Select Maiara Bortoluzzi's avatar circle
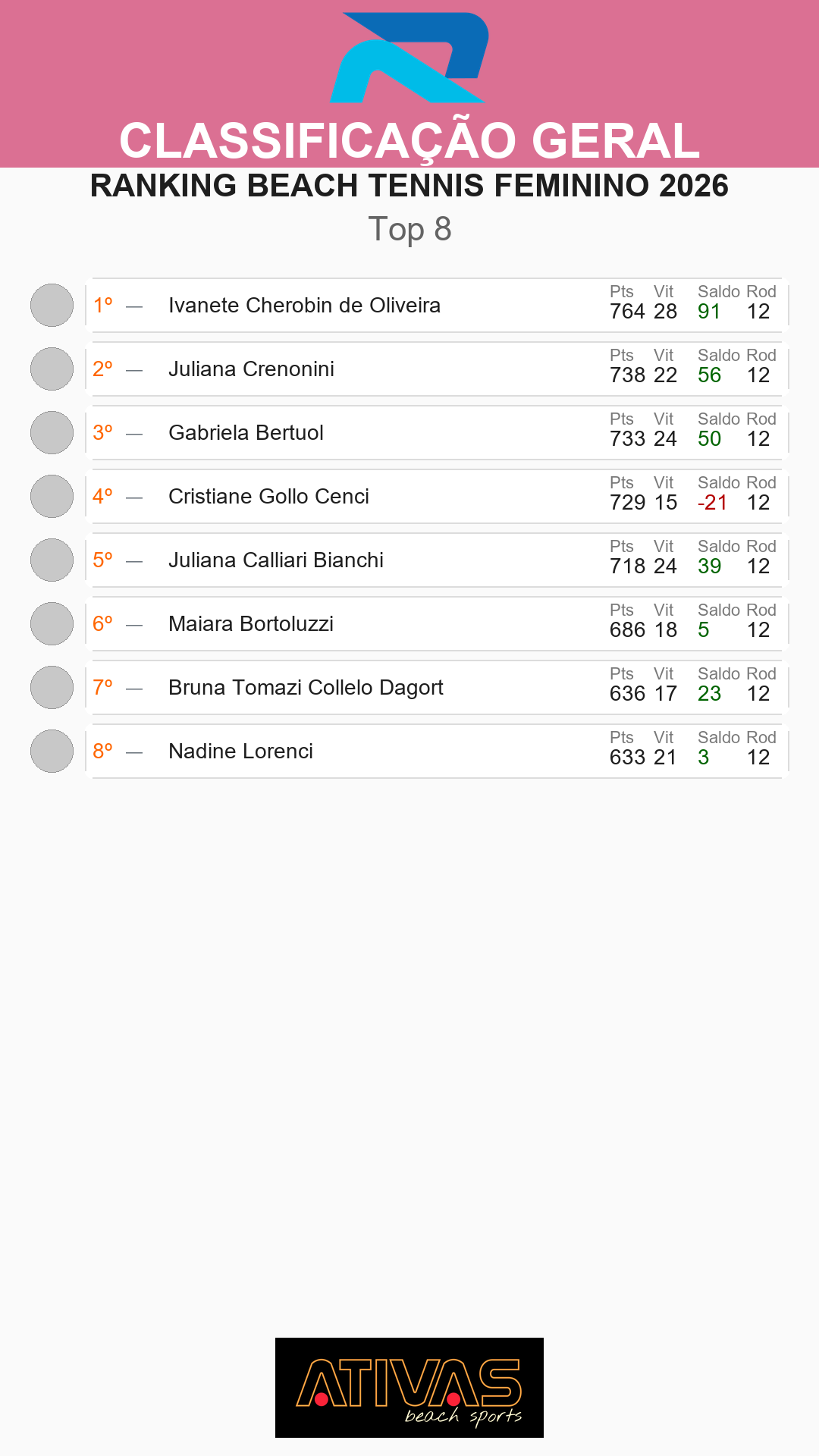 point(52,624)
